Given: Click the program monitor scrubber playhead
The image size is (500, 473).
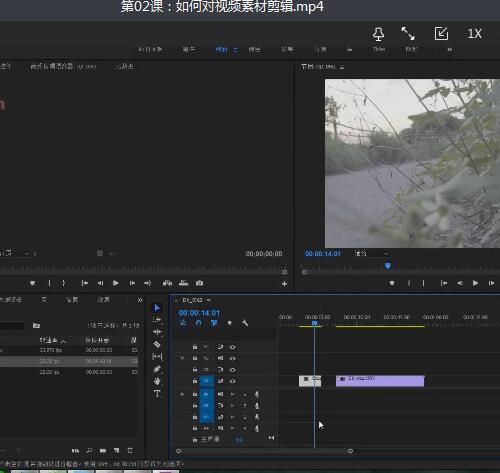Looking at the screenshot, I should coord(387,266).
